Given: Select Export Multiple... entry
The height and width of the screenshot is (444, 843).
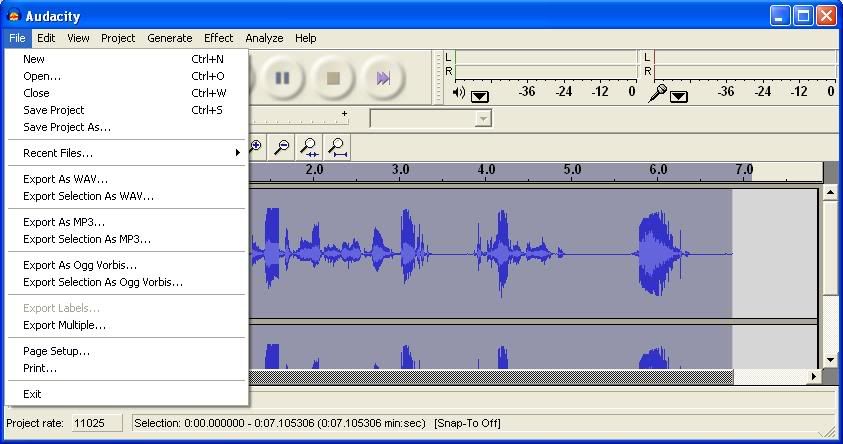Looking at the screenshot, I should pos(126,325).
